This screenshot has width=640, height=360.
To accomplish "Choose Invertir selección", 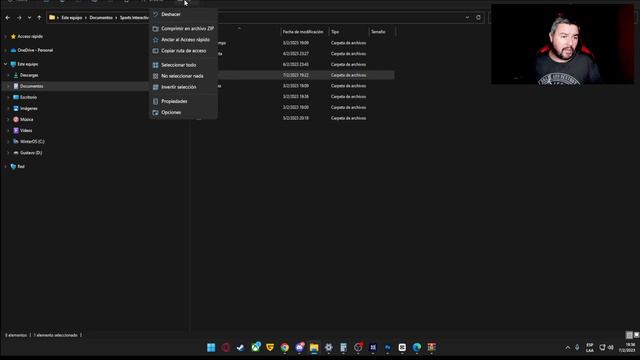I will click(183, 87).
